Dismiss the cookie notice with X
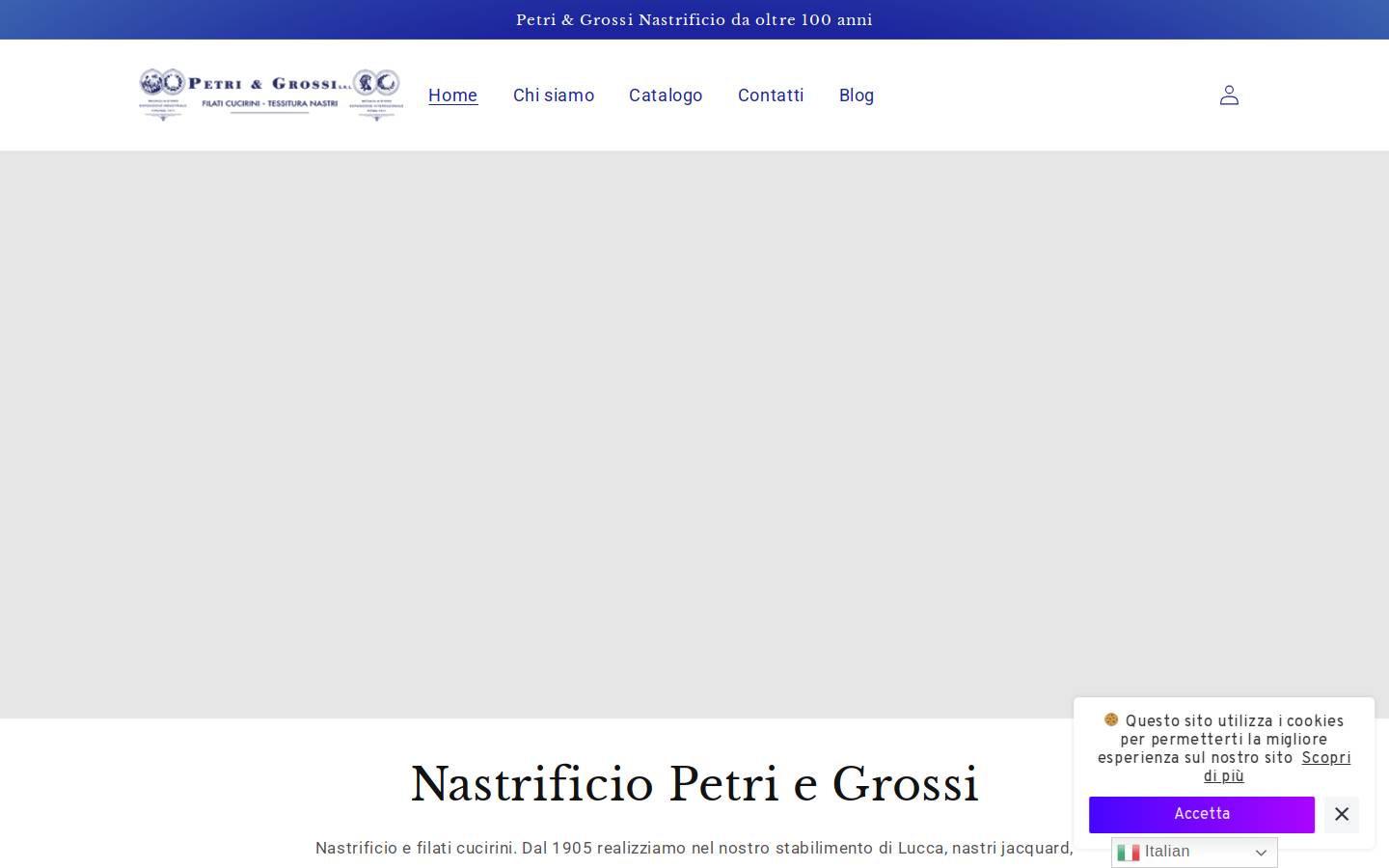Screen dimensions: 1389x868 pyautogui.click(x=1342, y=815)
